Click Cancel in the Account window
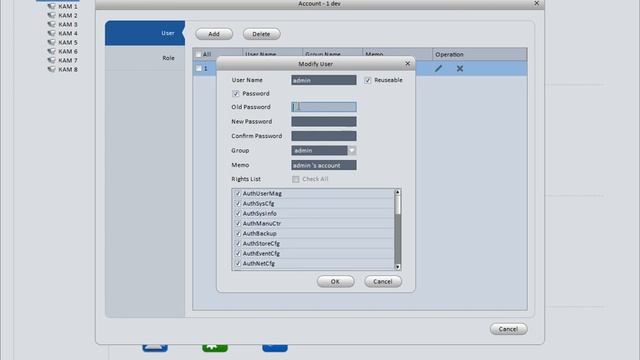Image resolution: width=640 pixels, height=360 pixels. (x=509, y=329)
